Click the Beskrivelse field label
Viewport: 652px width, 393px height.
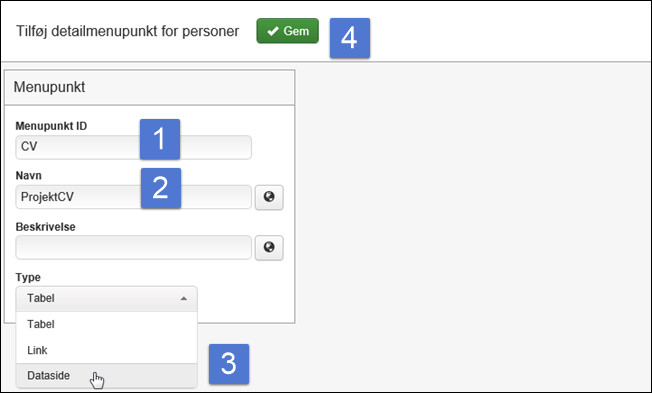(46, 227)
